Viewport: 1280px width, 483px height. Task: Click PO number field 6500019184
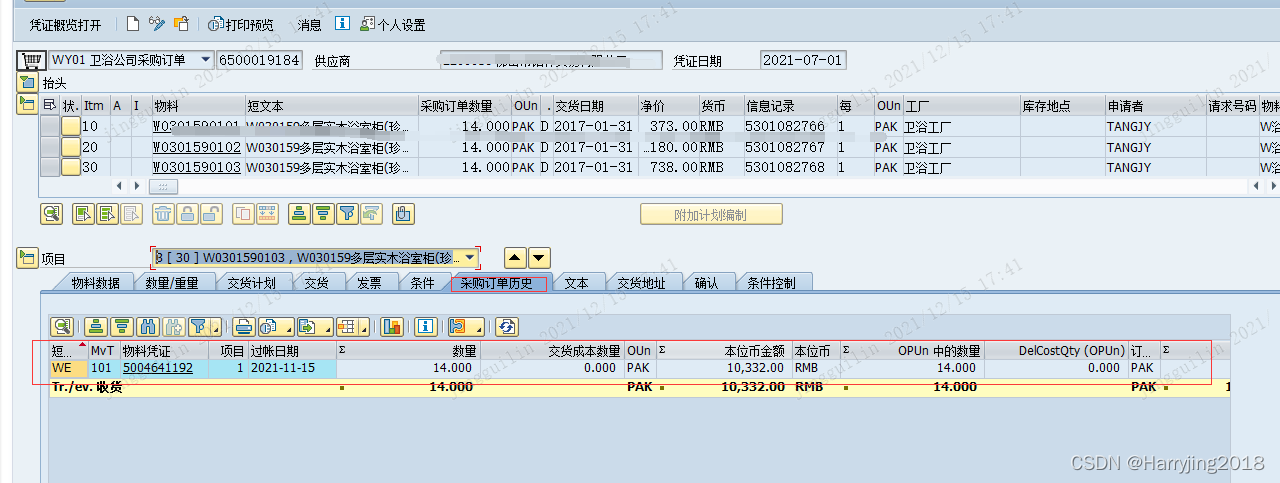click(x=259, y=60)
